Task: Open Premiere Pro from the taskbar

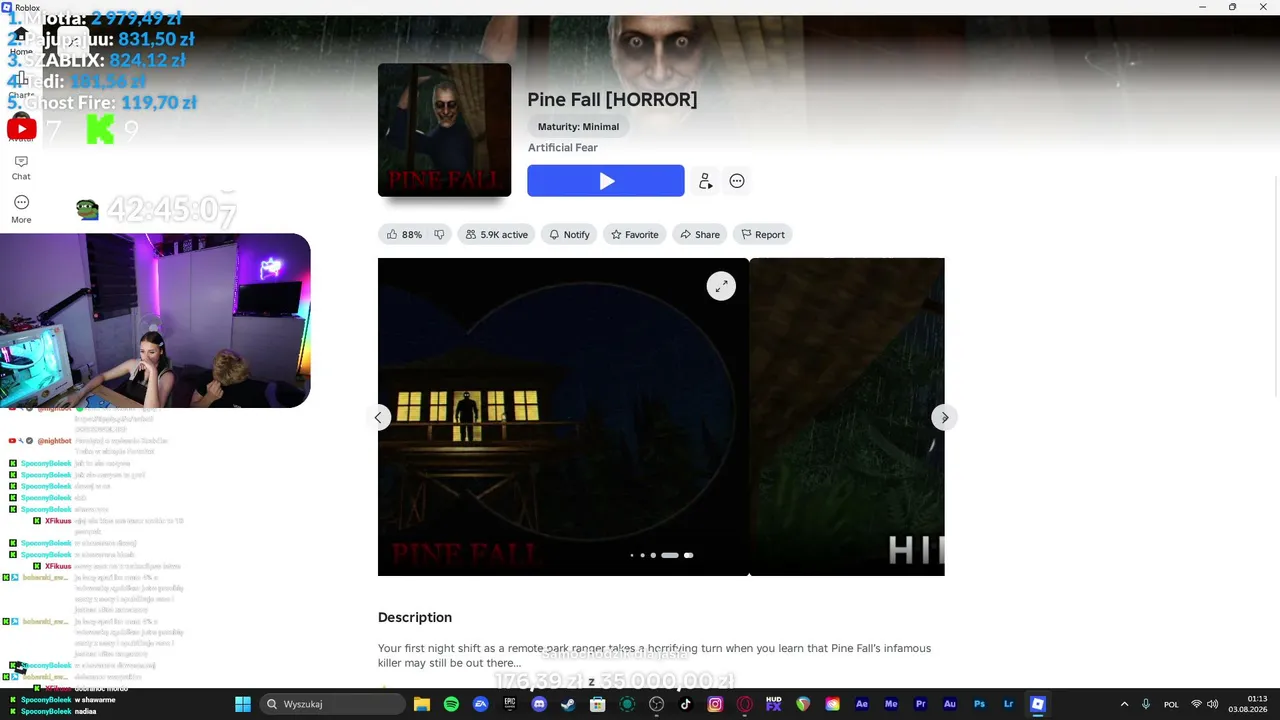Action: [x=920, y=704]
